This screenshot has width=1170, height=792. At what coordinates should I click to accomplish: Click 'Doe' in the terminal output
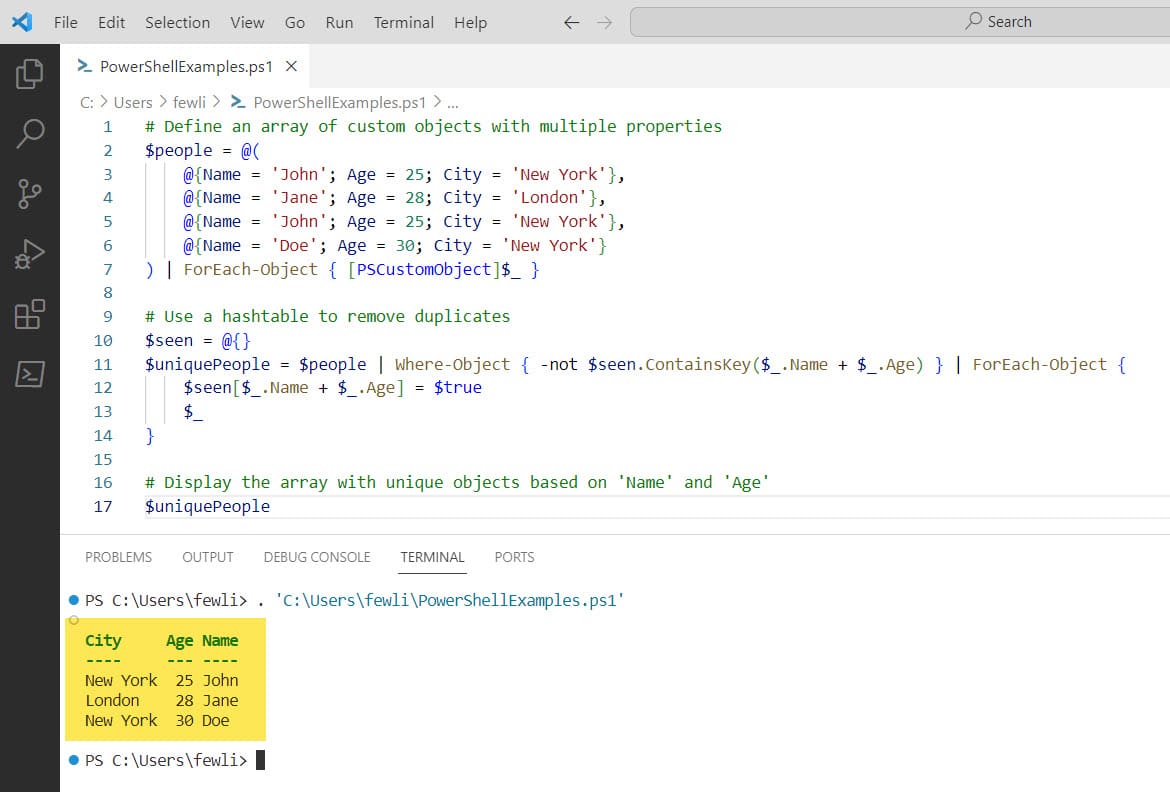pyautogui.click(x=216, y=720)
